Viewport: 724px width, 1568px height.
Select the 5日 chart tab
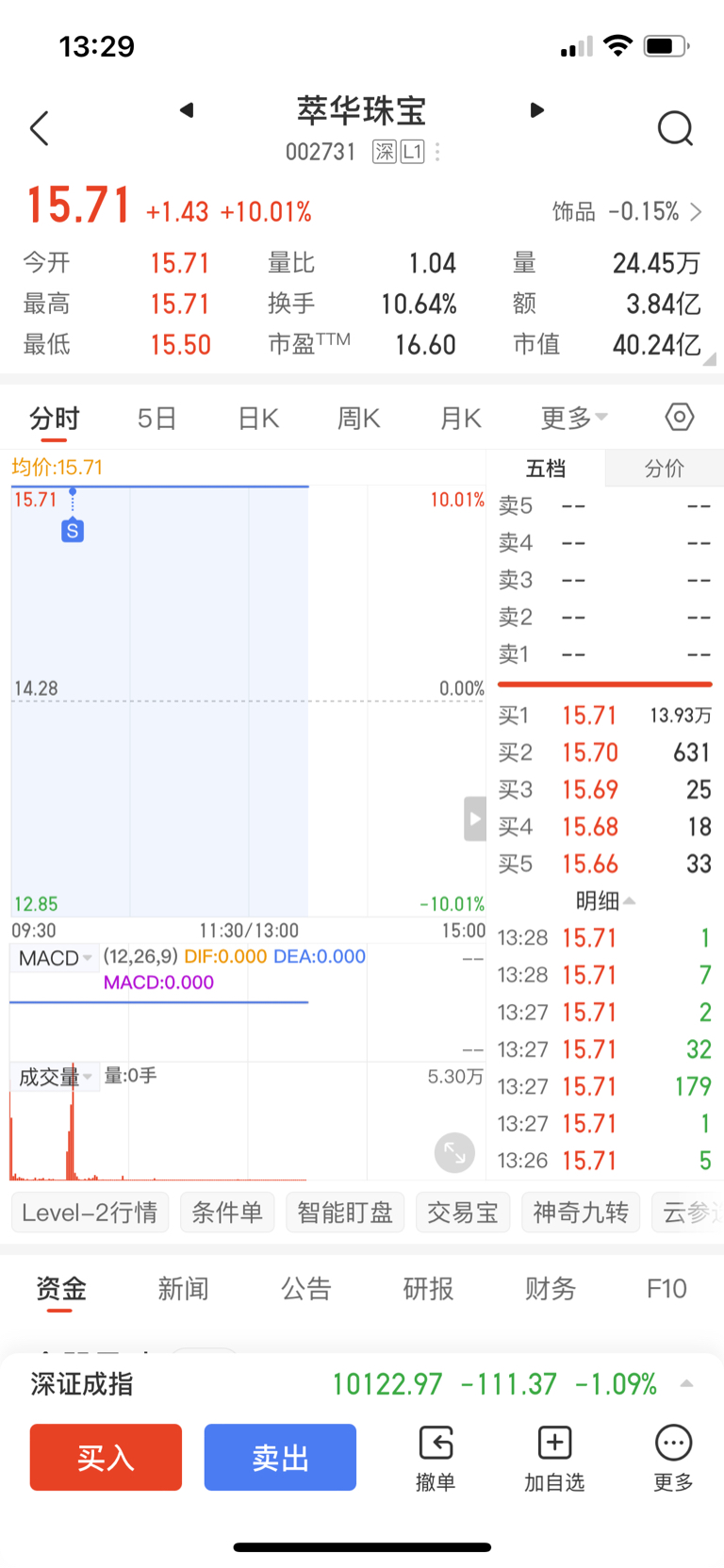tap(156, 418)
